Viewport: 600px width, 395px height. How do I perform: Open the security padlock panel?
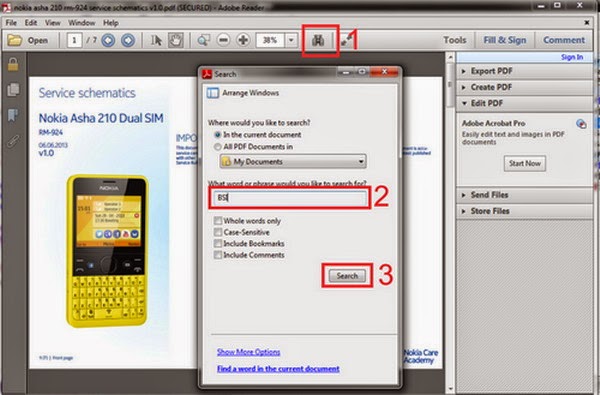point(13,64)
